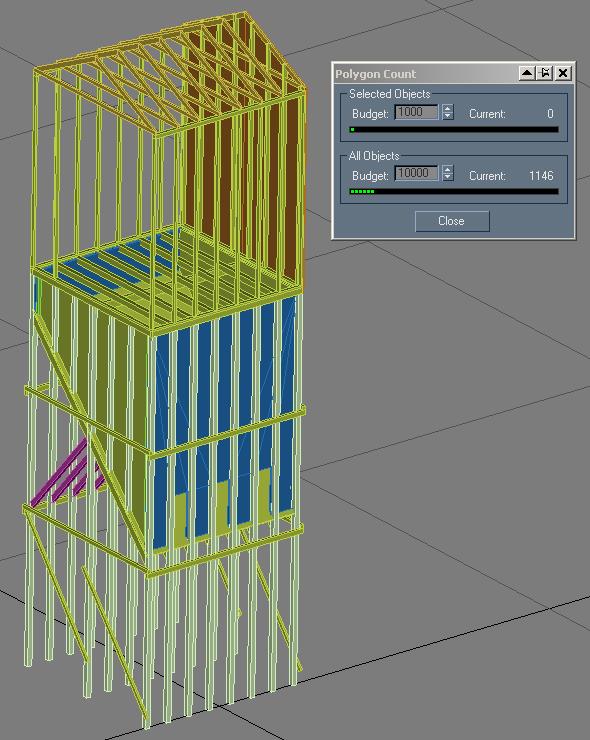
Task: Decrease the All Objects budget spinner
Action: [448, 177]
